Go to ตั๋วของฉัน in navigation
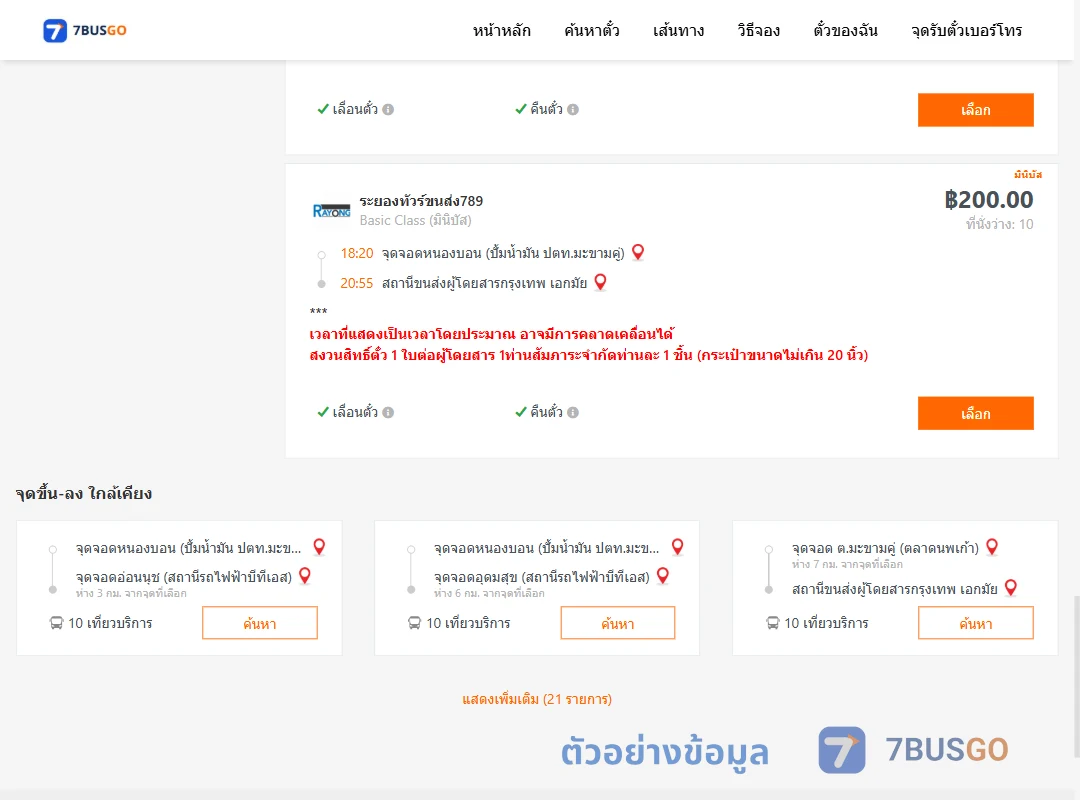The image size is (1080, 800). tap(845, 30)
